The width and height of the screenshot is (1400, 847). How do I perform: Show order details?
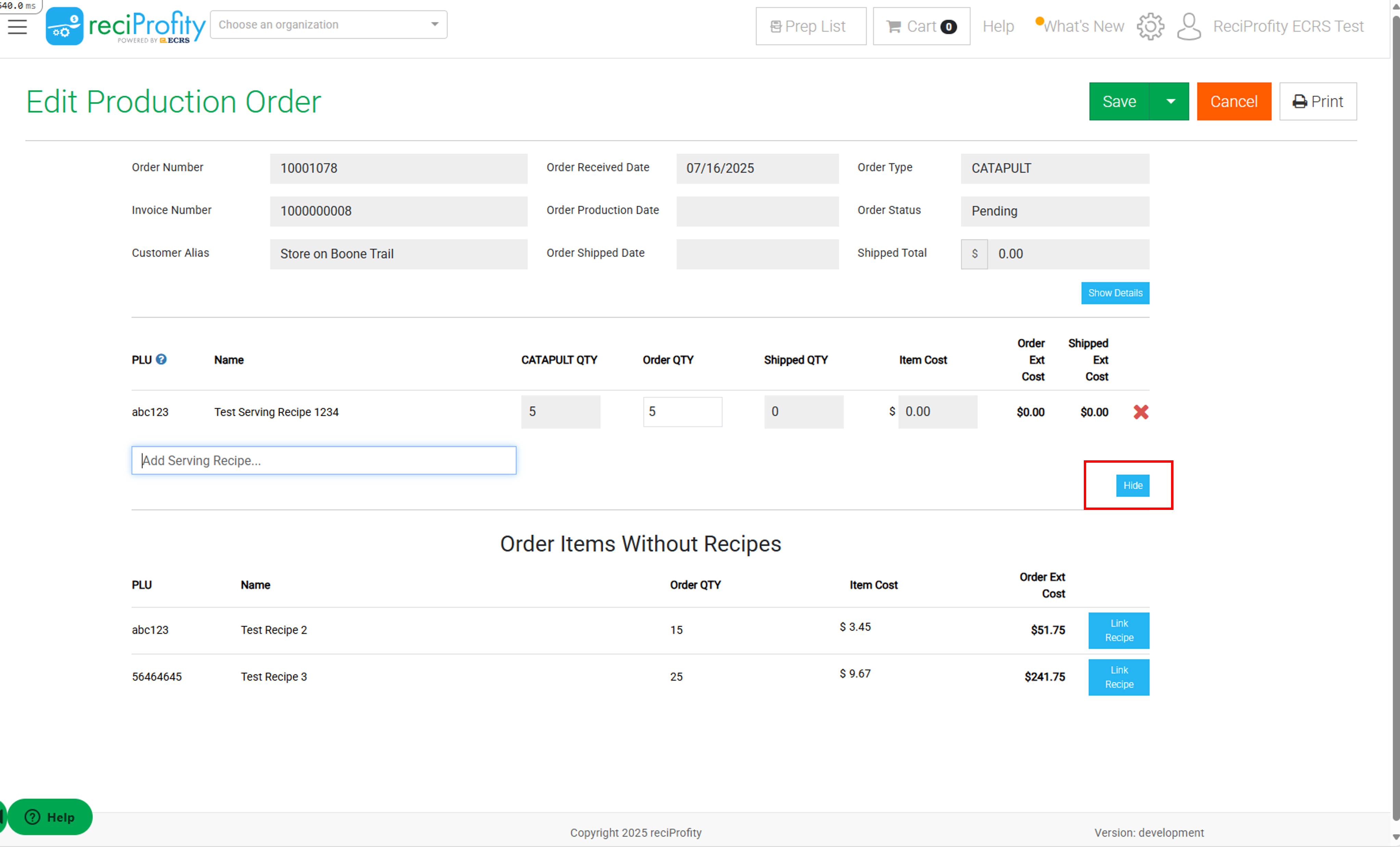click(x=1115, y=293)
